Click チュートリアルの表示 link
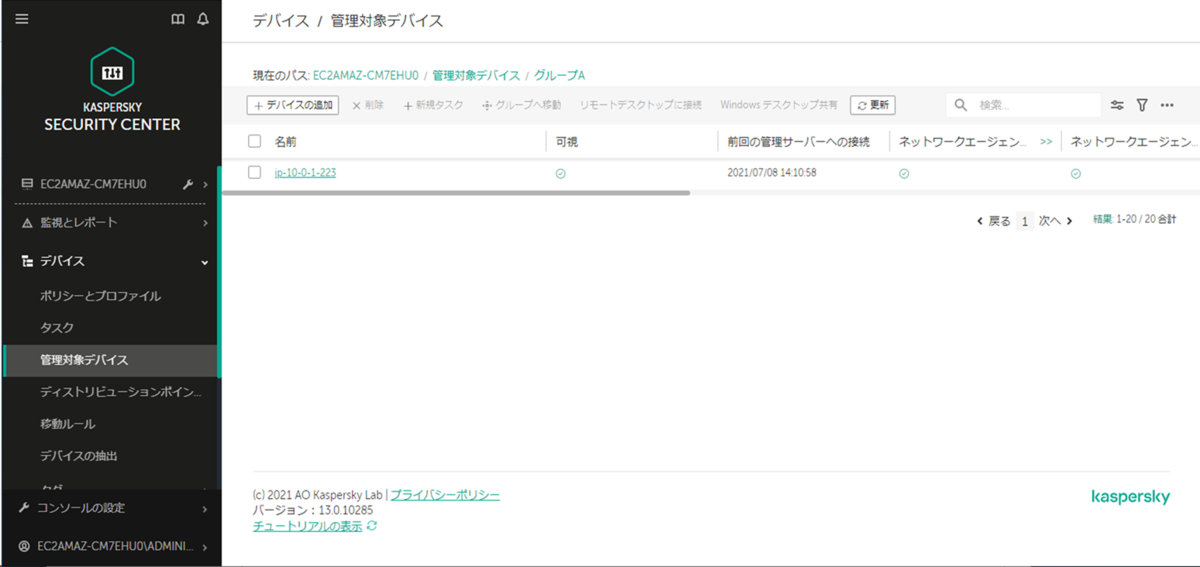This screenshot has height=567, width=1200. click(x=308, y=526)
